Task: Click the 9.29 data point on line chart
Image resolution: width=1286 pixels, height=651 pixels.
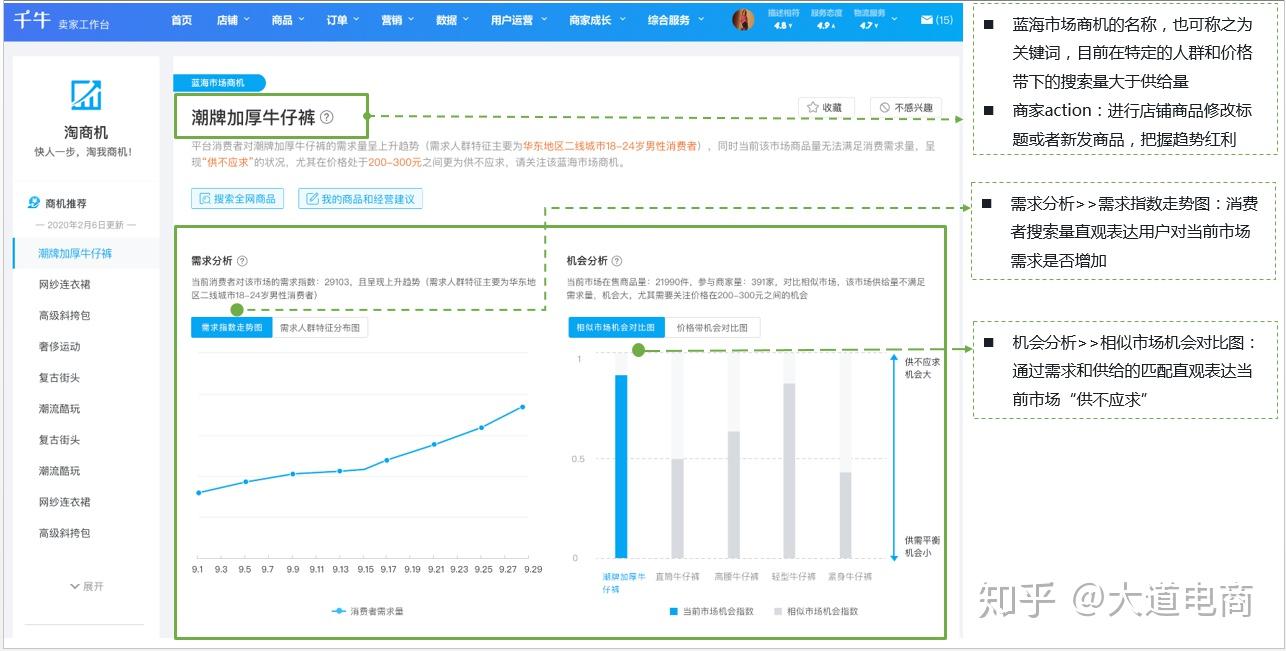Action: click(x=522, y=407)
